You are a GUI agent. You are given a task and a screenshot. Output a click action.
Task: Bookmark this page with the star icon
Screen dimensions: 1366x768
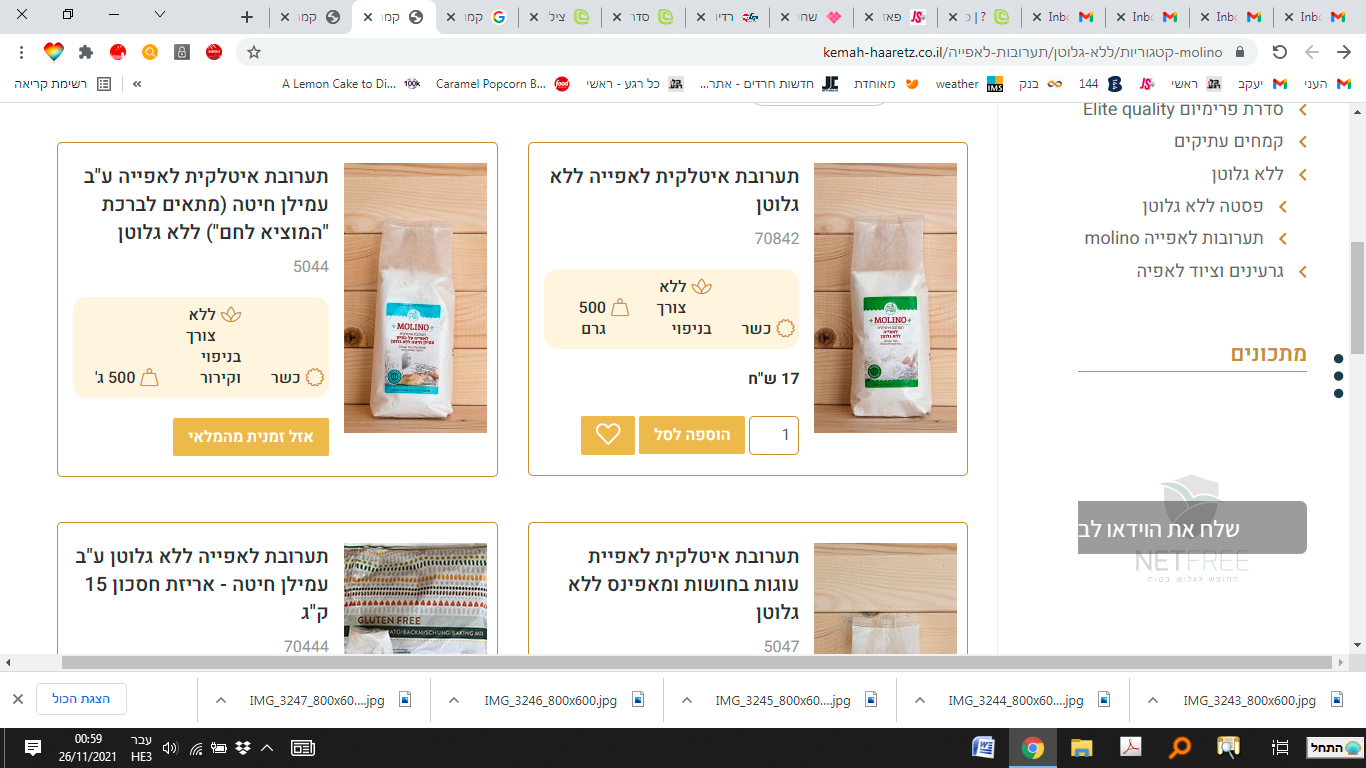pyautogui.click(x=254, y=52)
